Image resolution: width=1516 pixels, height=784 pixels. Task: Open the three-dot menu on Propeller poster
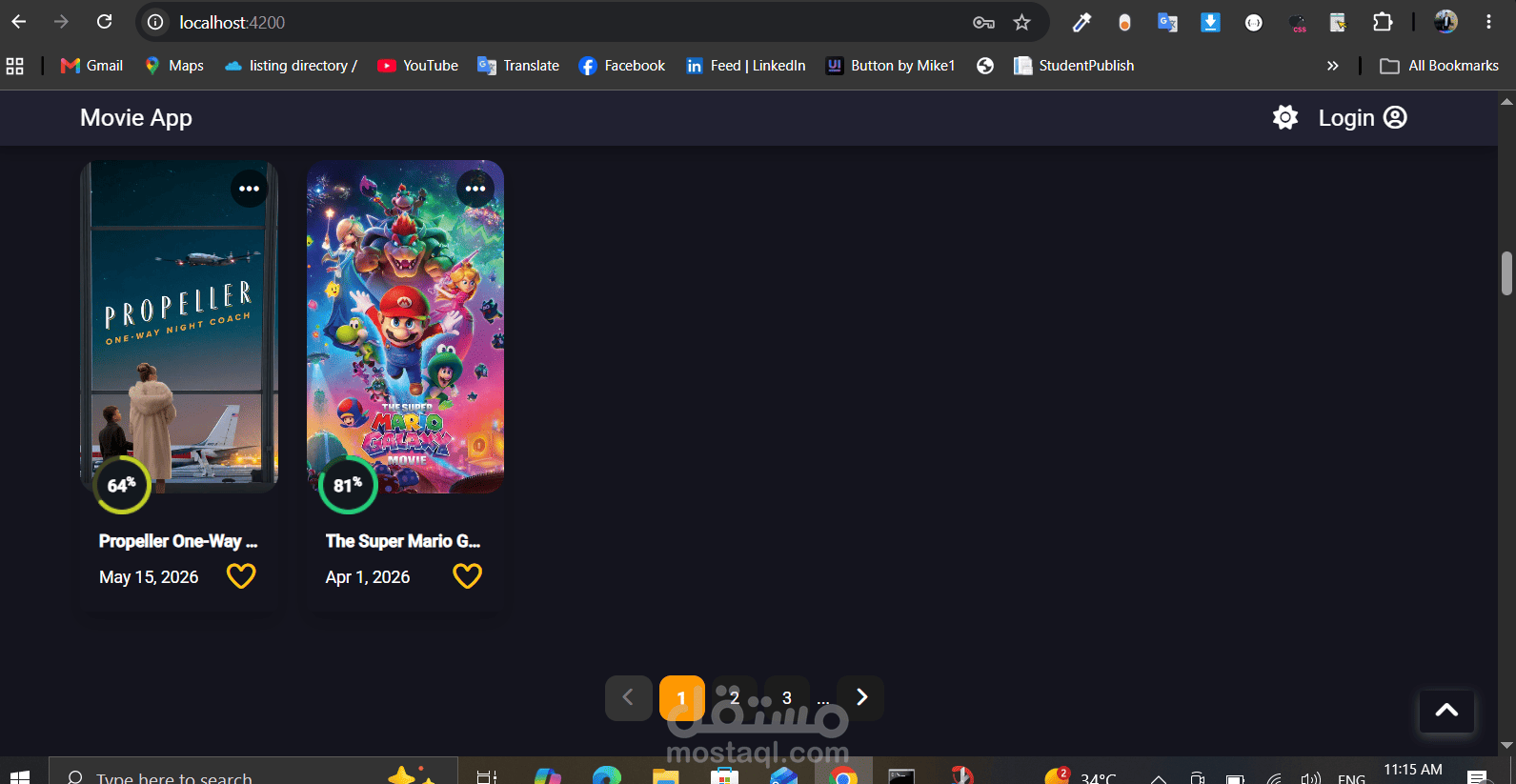tap(250, 189)
